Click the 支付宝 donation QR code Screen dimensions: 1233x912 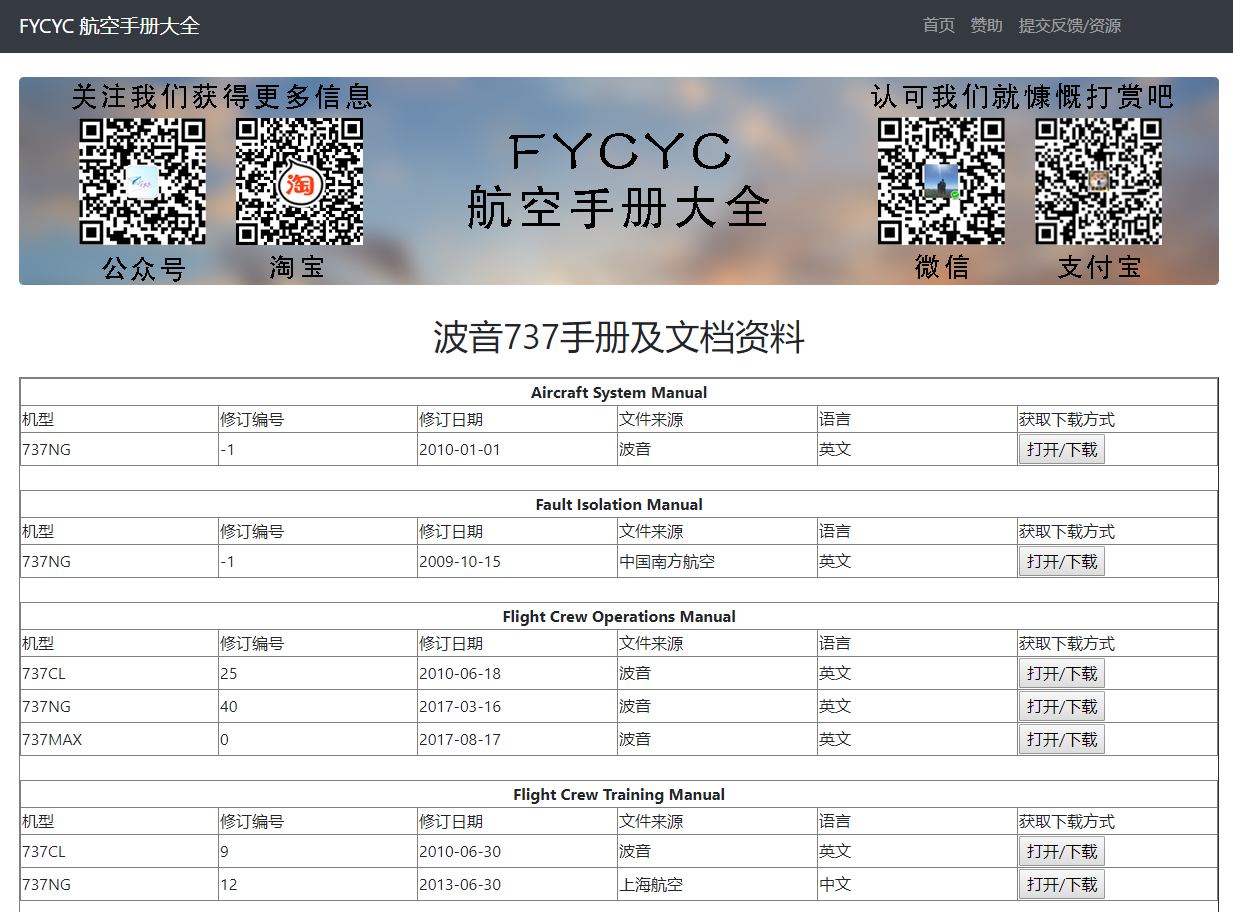(1098, 183)
